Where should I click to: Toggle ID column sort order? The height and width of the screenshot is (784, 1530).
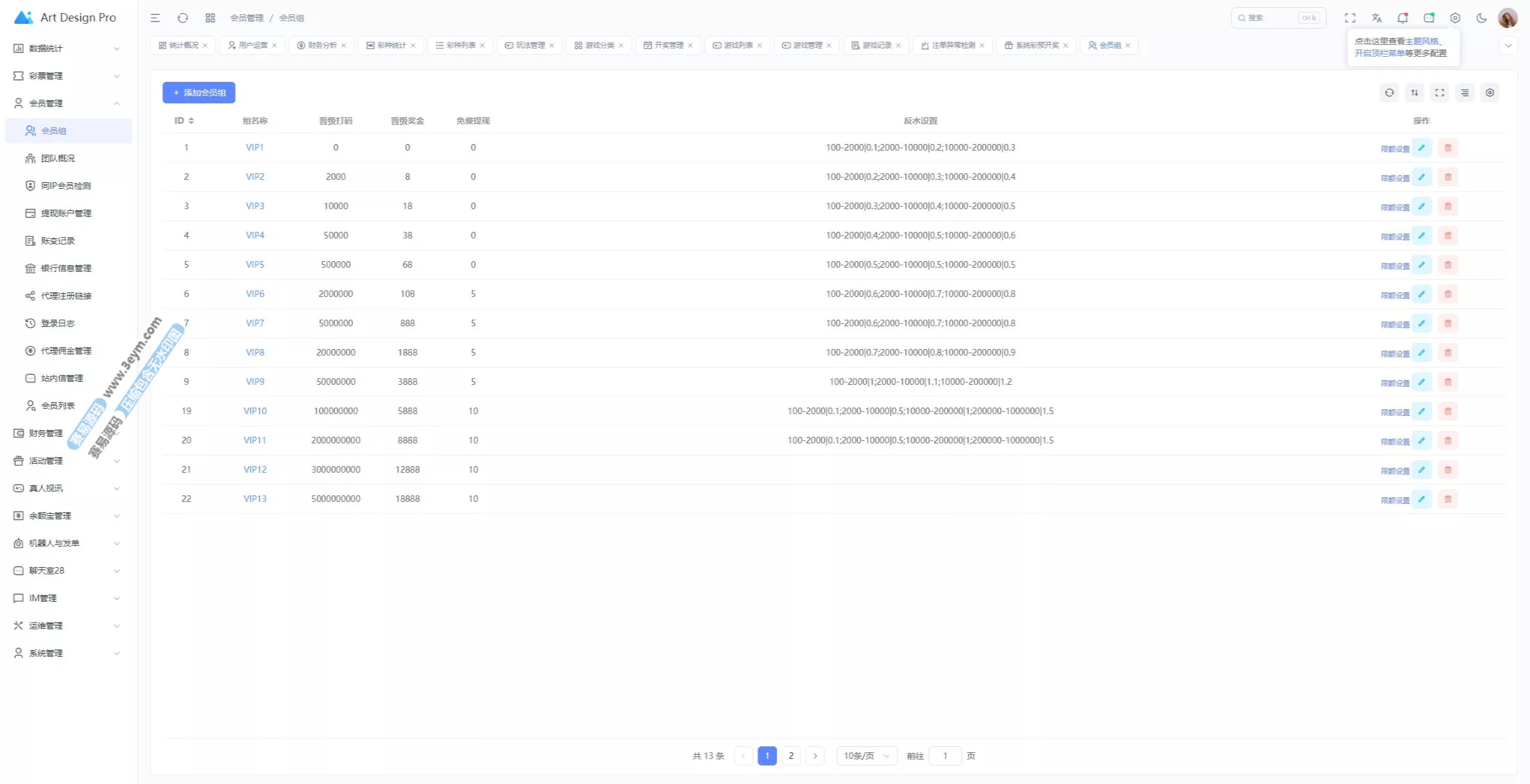191,121
